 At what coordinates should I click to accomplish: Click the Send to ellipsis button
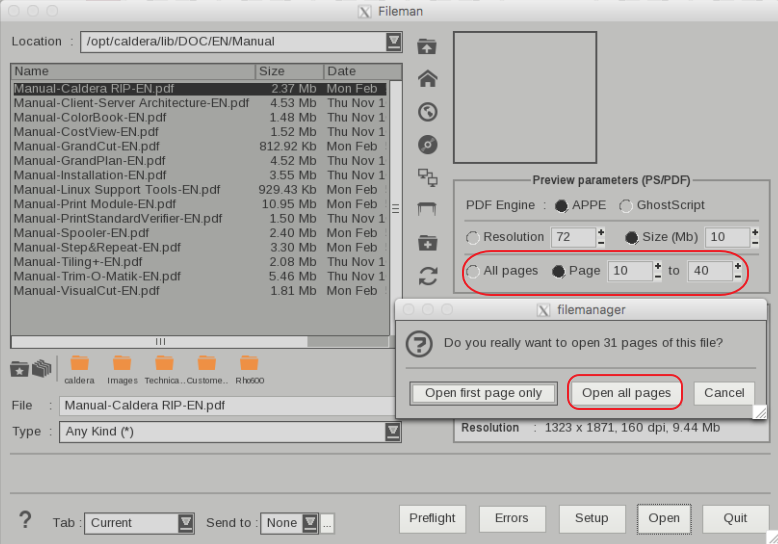click(327, 523)
